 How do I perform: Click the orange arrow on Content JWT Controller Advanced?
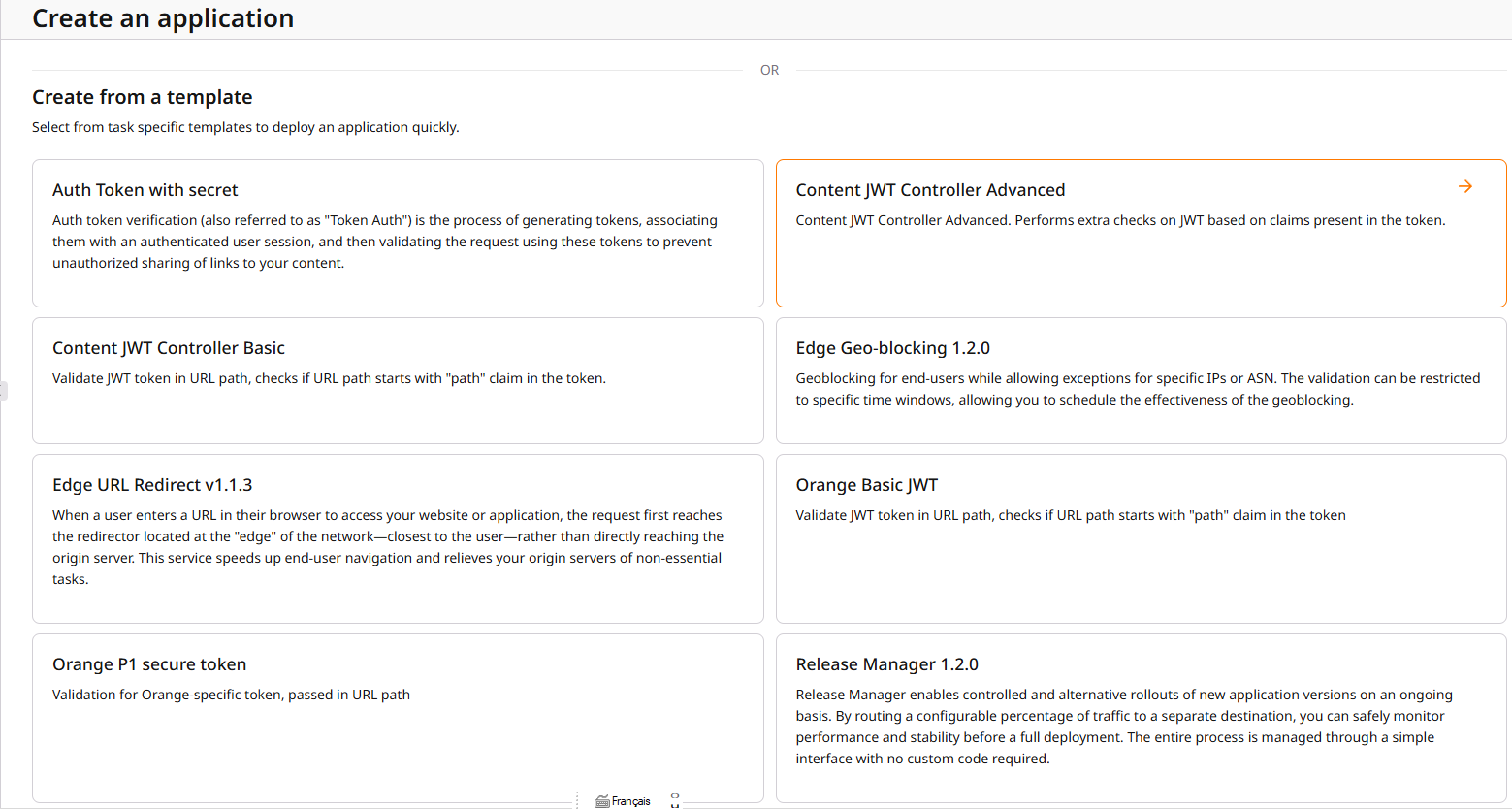pyautogui.click(x=1464, y=186)
